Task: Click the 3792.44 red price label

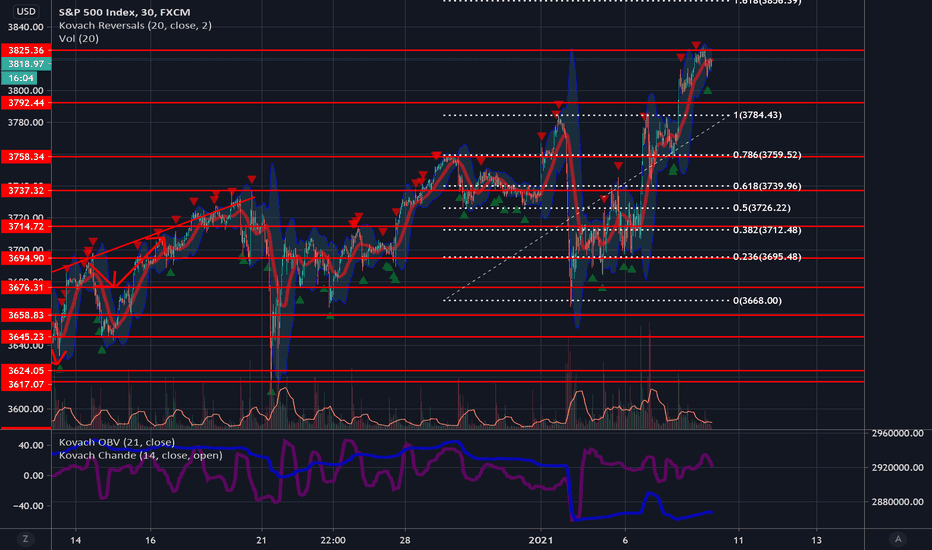Action: [26, 103]
